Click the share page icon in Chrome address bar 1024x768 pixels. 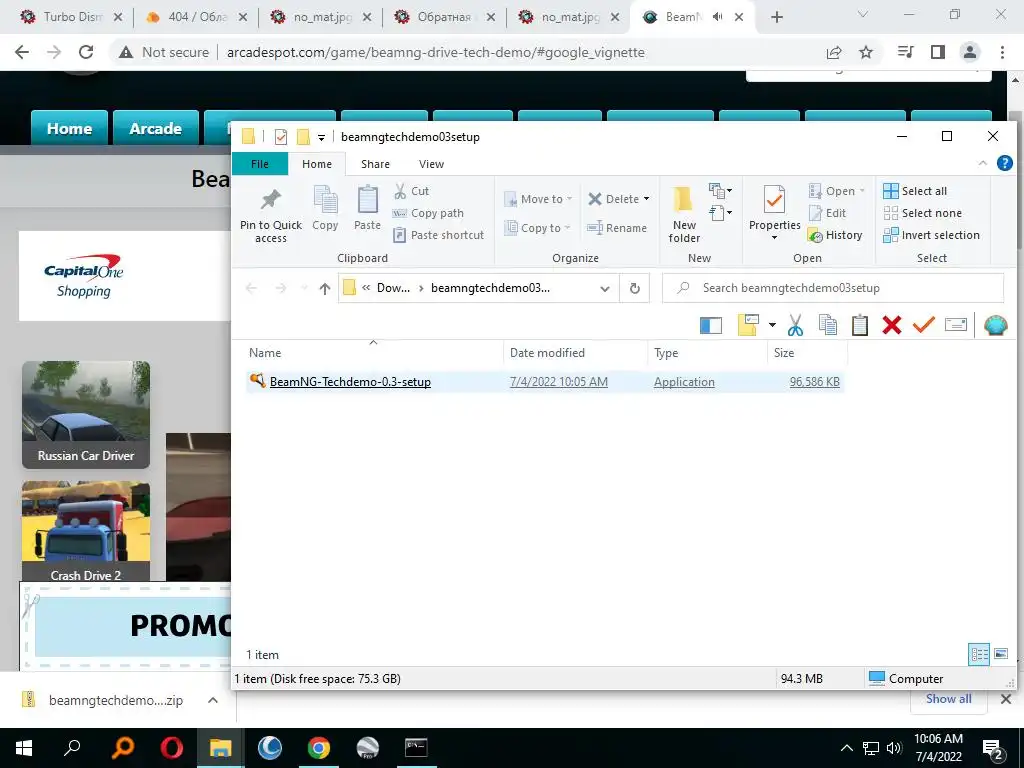click(834, 52)
